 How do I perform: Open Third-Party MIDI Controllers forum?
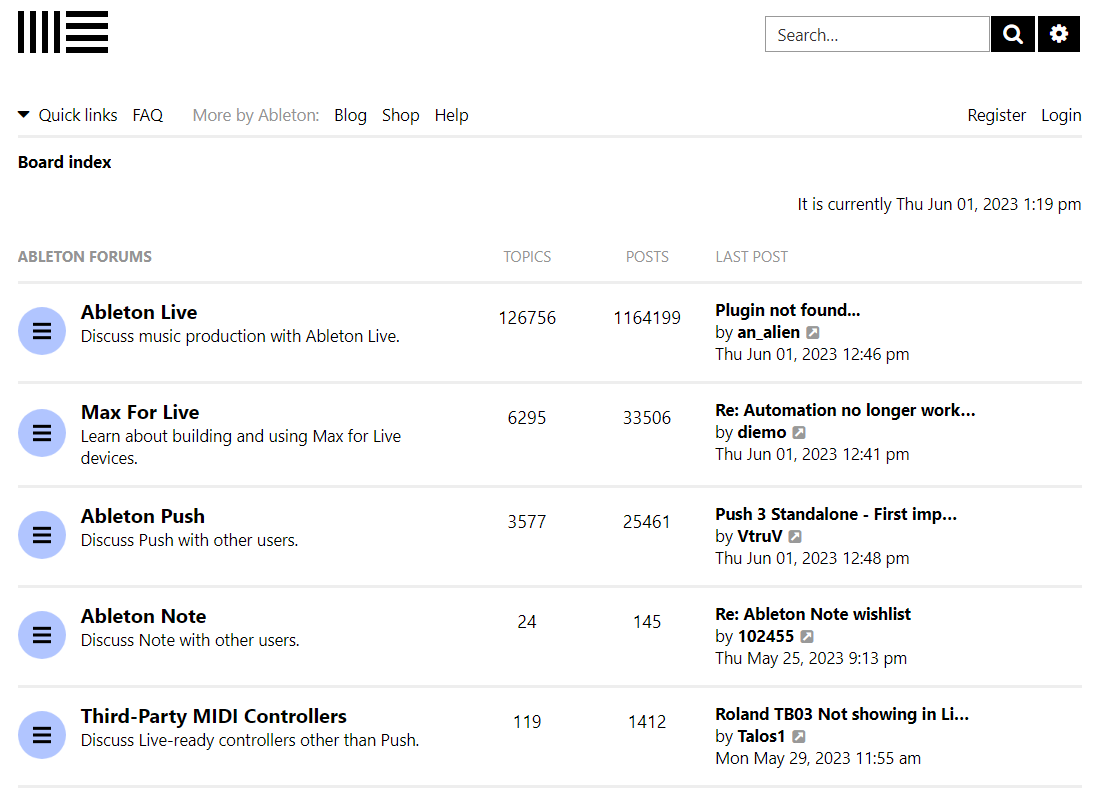point(214,717)
